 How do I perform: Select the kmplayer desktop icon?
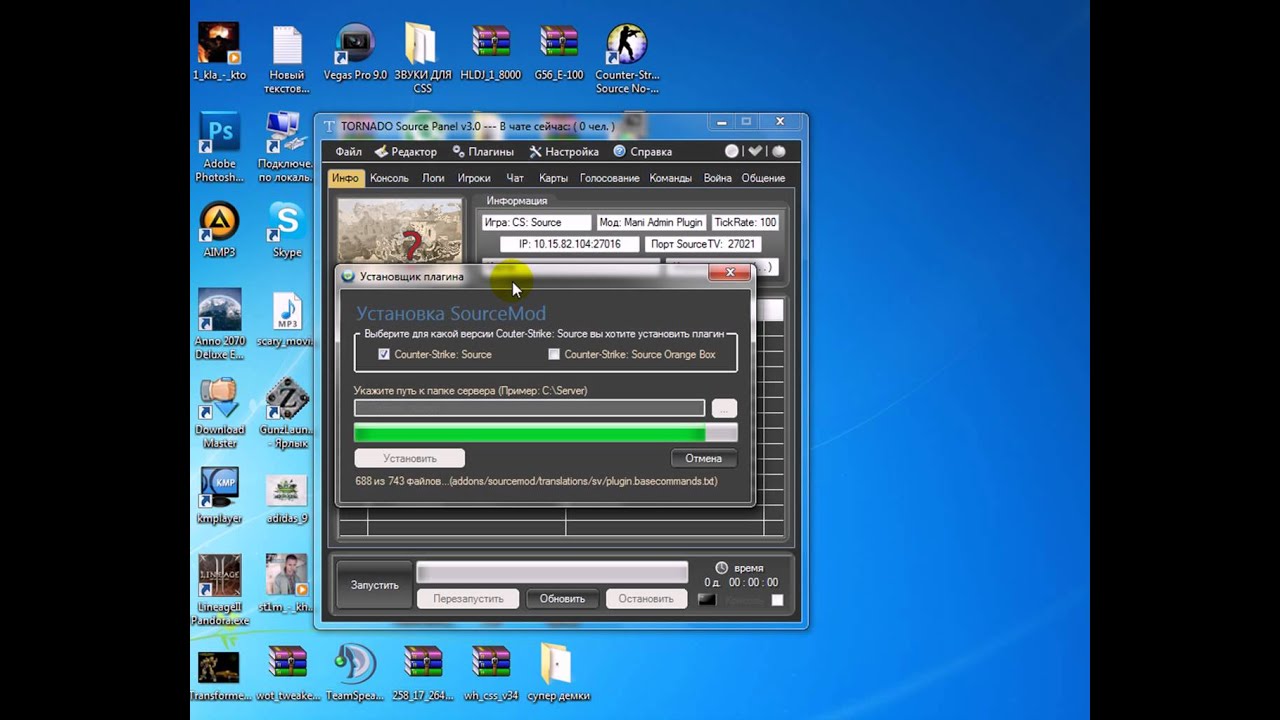pos(219,496)
